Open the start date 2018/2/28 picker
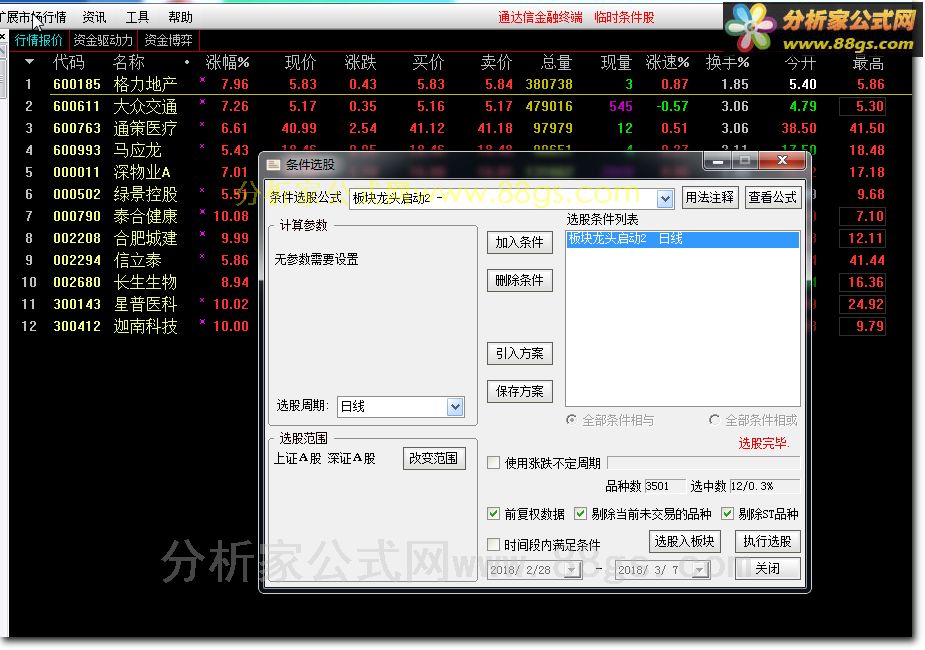The height and width of the screenshot is (650, 925). click(572, 570)
